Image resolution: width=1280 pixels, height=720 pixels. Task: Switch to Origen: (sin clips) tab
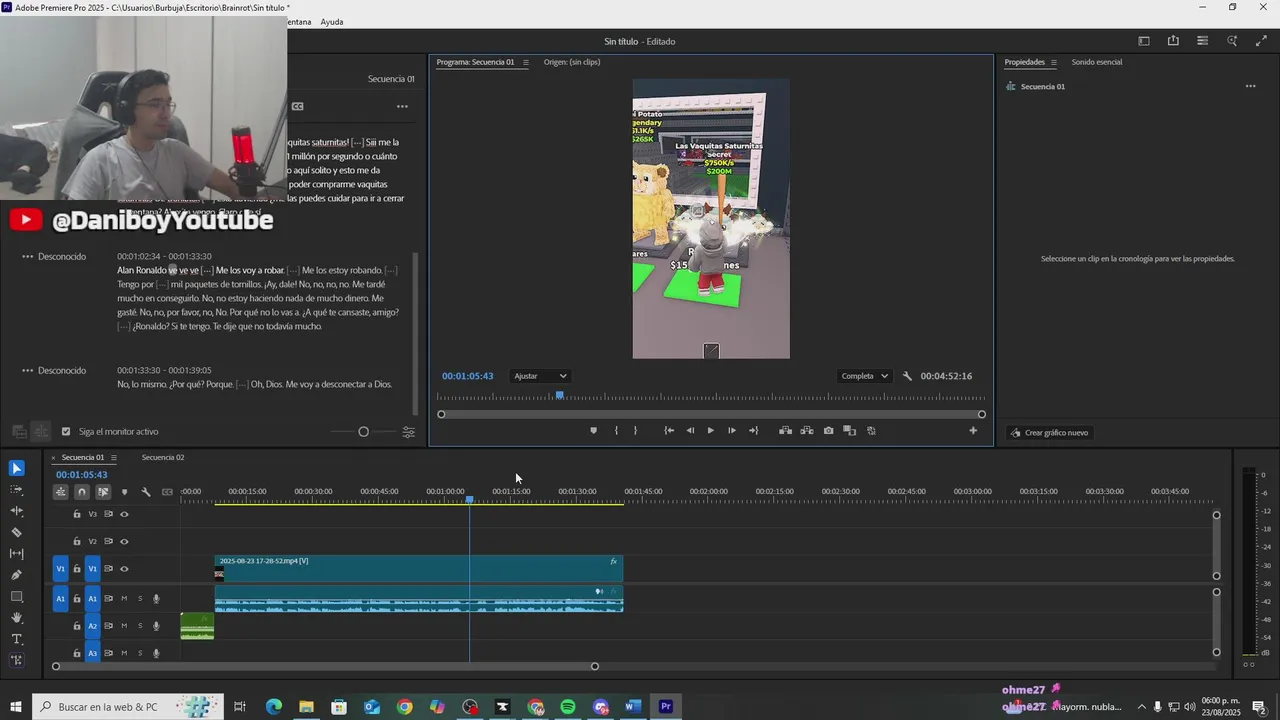click(572, 62)
